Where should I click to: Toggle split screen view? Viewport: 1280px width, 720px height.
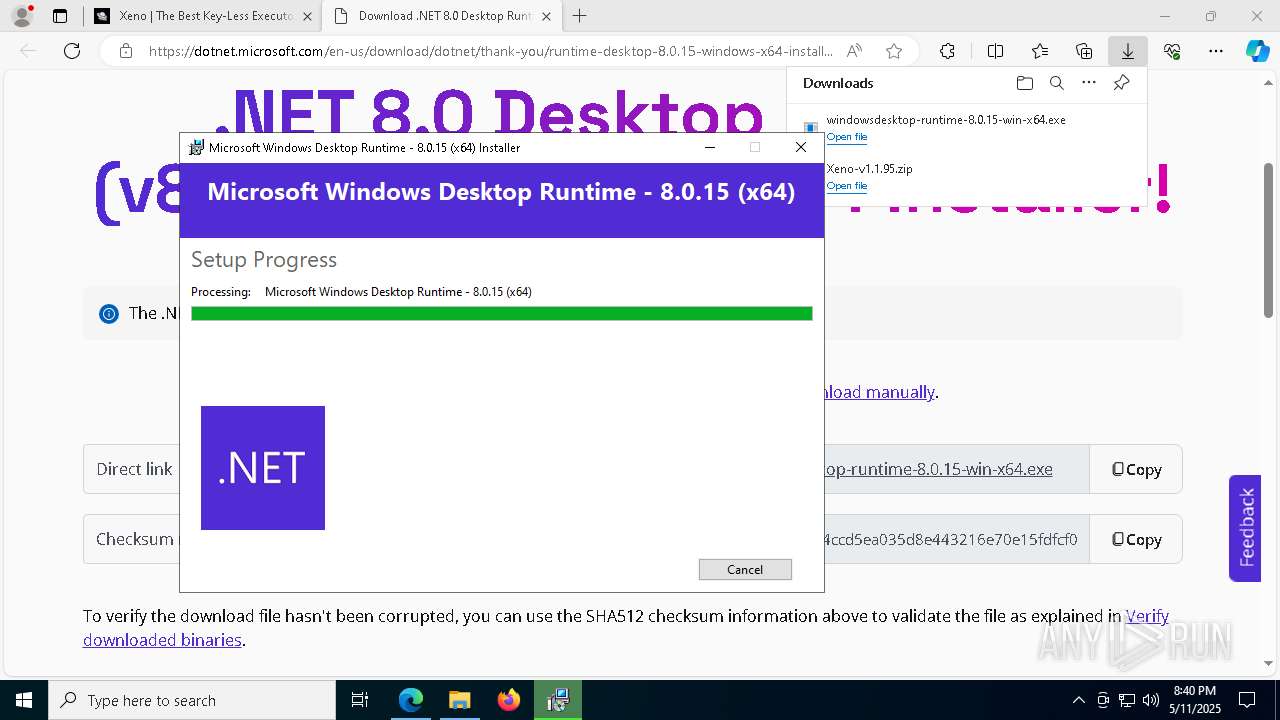(x=995, y=51)
